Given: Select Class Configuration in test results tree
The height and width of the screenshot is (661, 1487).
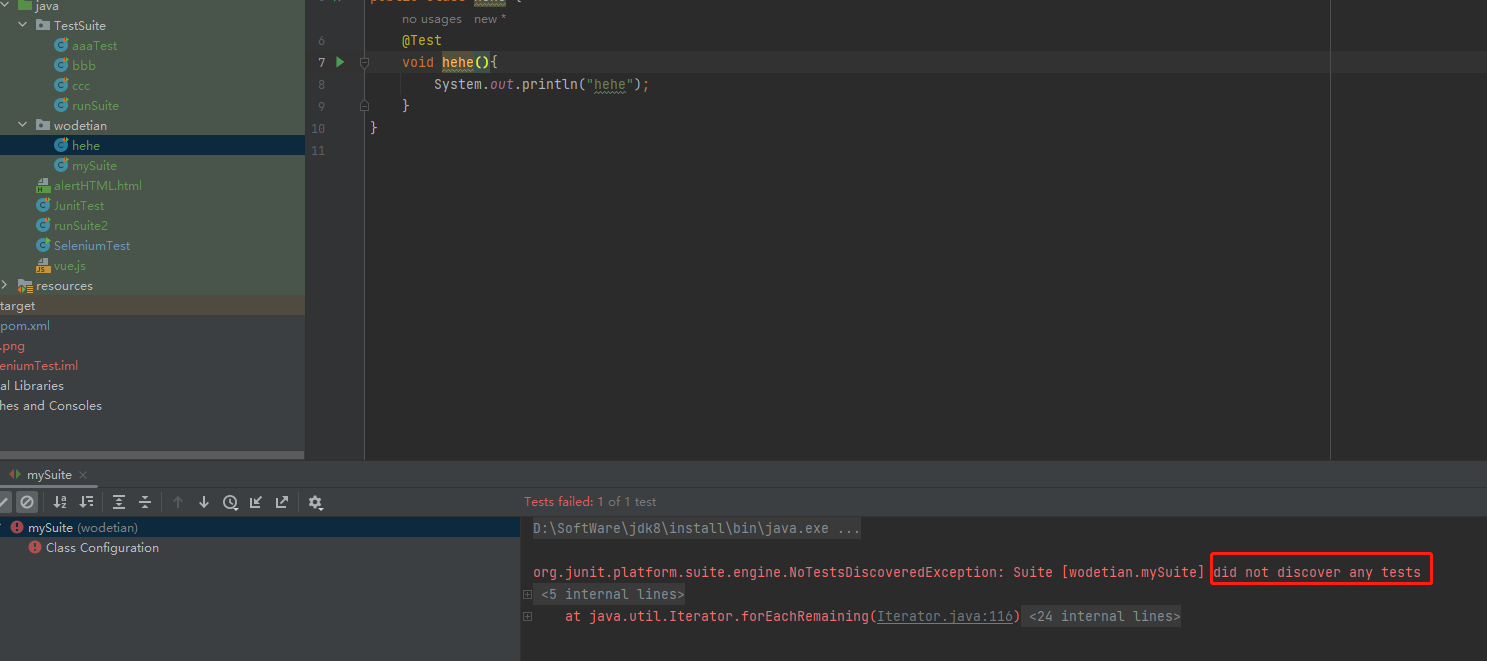Looking at the screenshot, I should 100,547.
